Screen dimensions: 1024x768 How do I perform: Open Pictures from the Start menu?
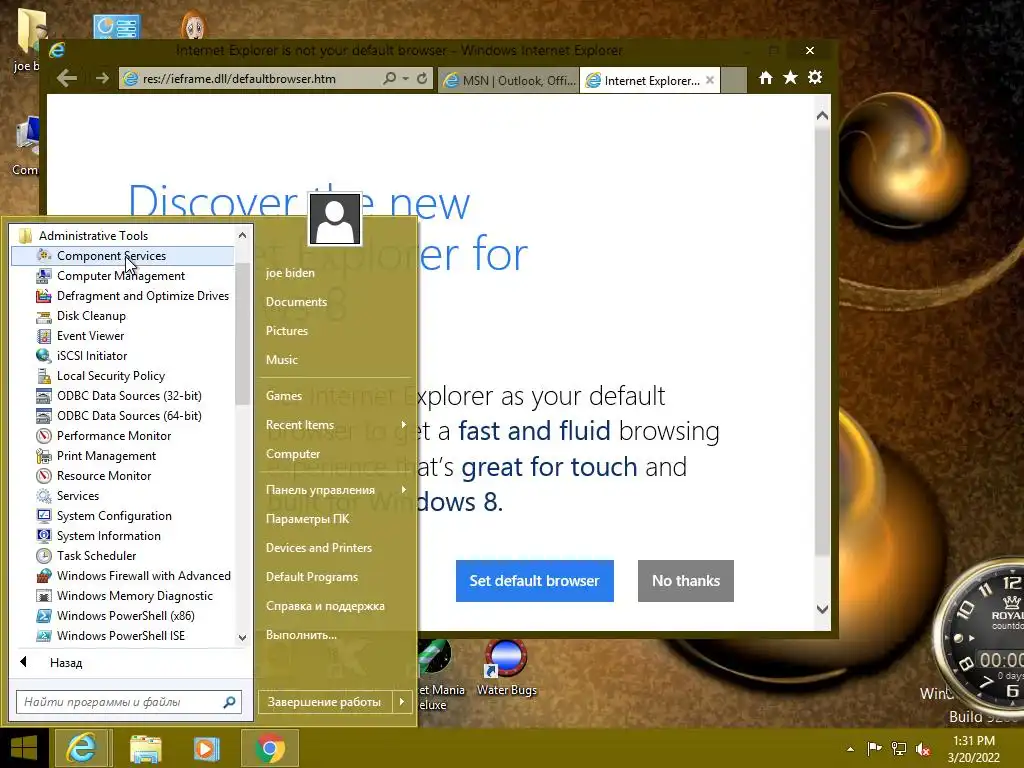[x=287, y=330]
